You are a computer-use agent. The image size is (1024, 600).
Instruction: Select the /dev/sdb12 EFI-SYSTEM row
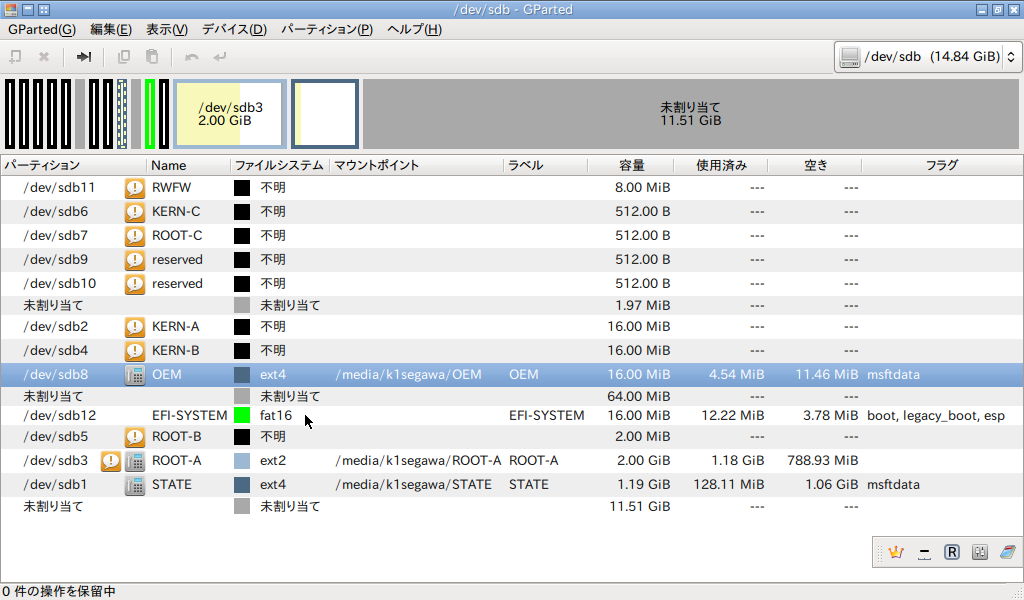click(x=512, y=415)
